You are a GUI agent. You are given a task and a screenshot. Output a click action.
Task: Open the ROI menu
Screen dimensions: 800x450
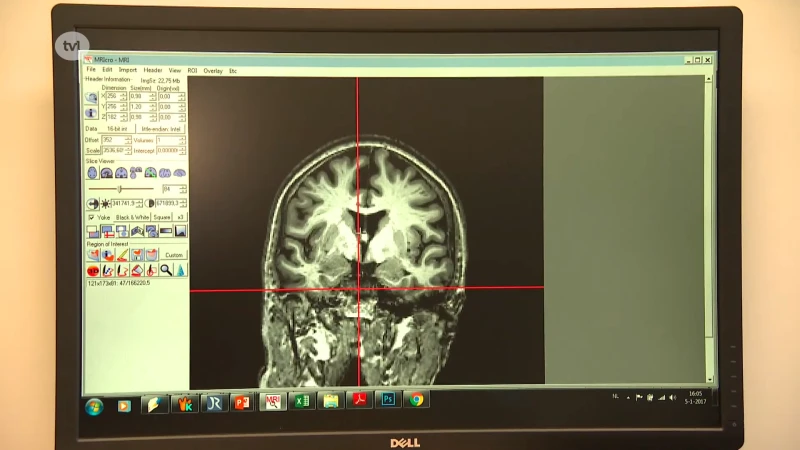(192, 71)
